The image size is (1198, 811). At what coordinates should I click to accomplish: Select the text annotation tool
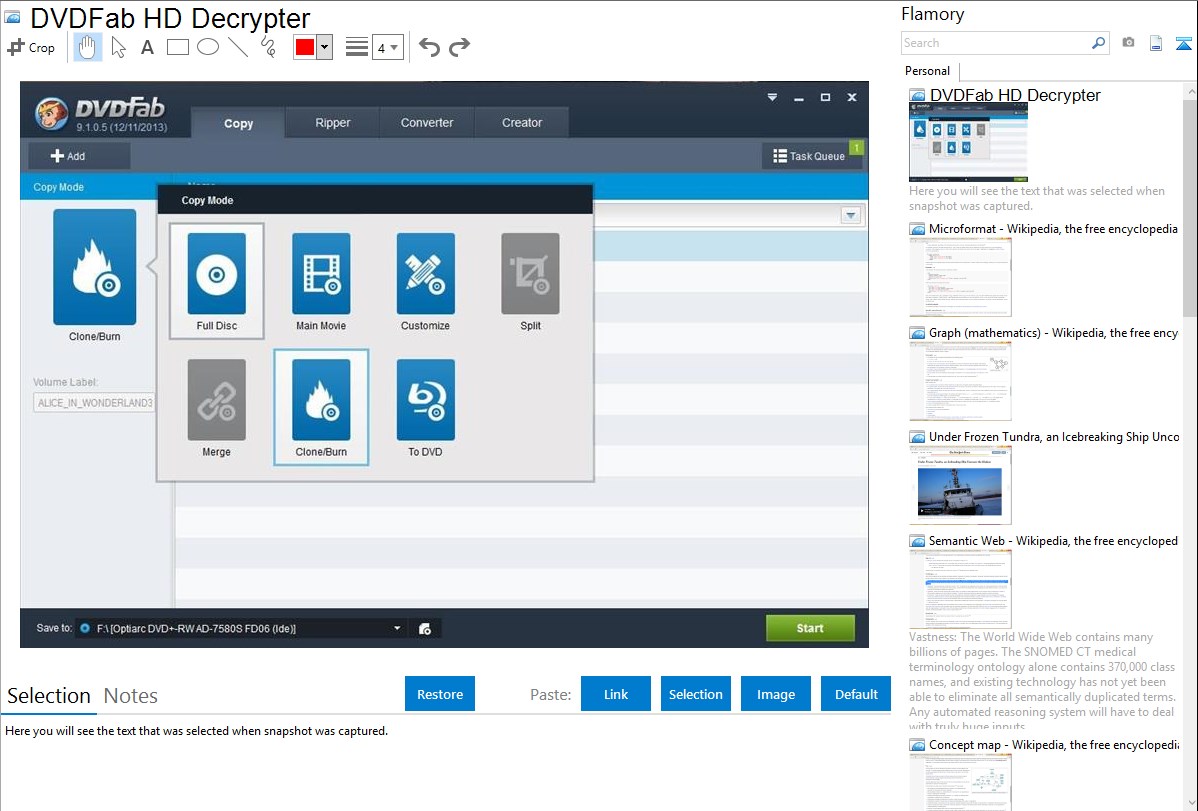147,47
